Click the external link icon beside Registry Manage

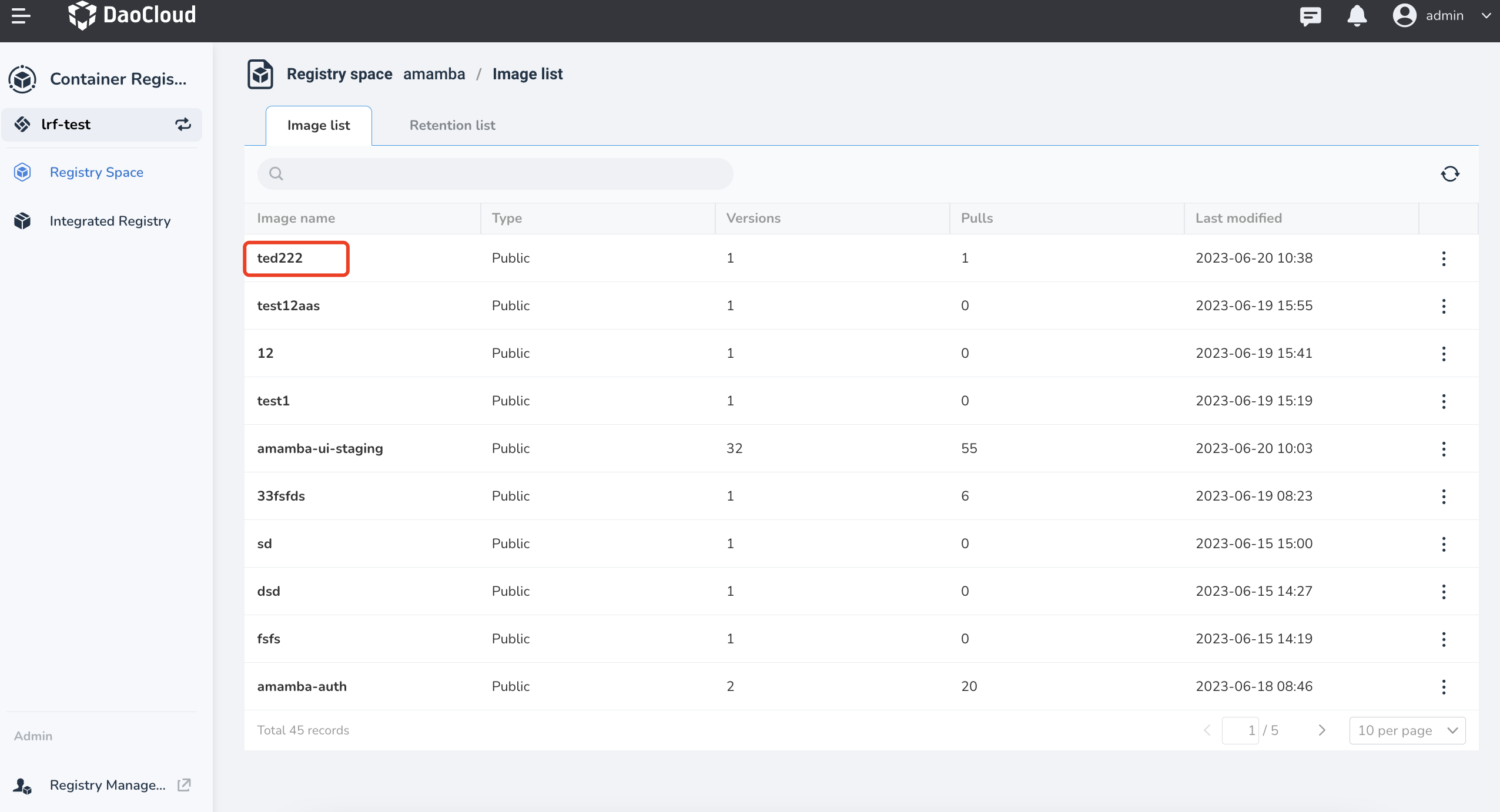click(x=184, y=785)
